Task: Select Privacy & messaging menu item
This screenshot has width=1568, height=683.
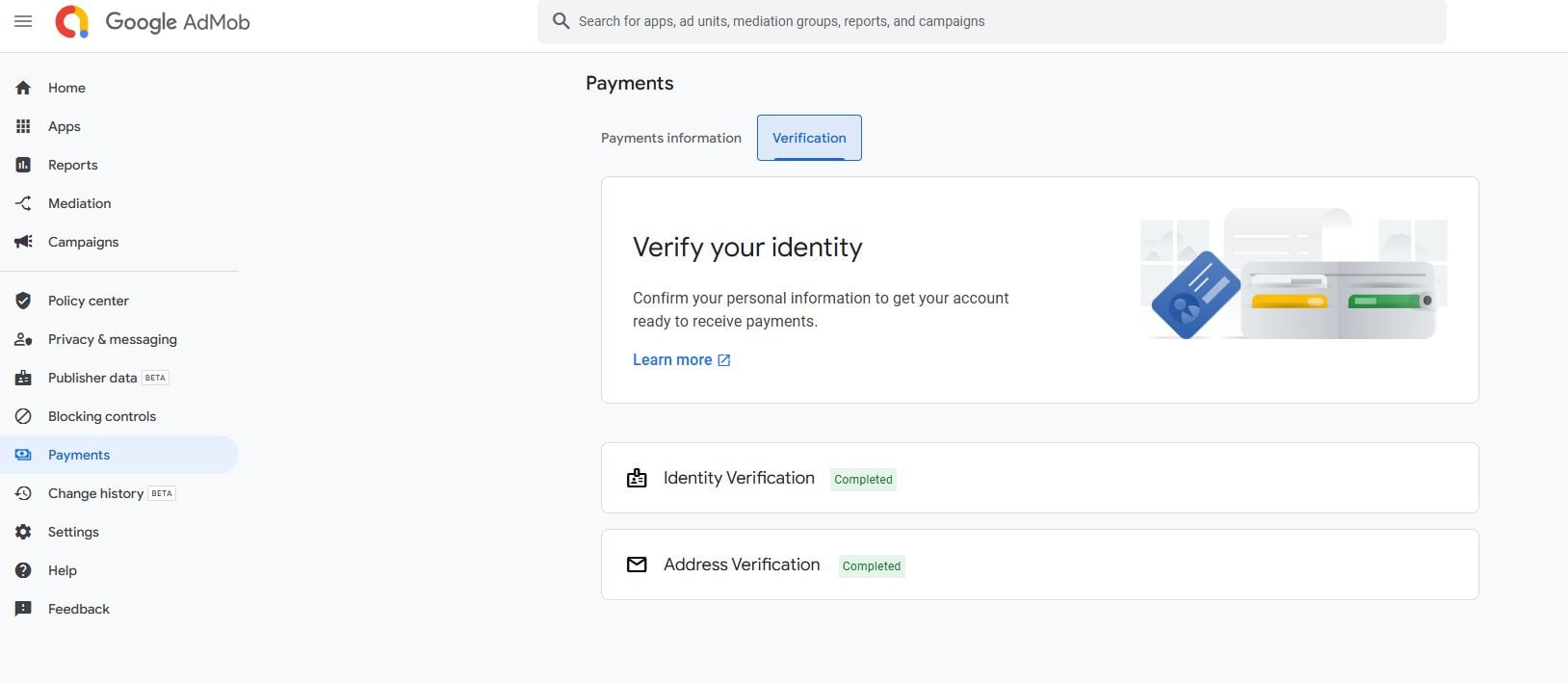Action: coord(119,339)
